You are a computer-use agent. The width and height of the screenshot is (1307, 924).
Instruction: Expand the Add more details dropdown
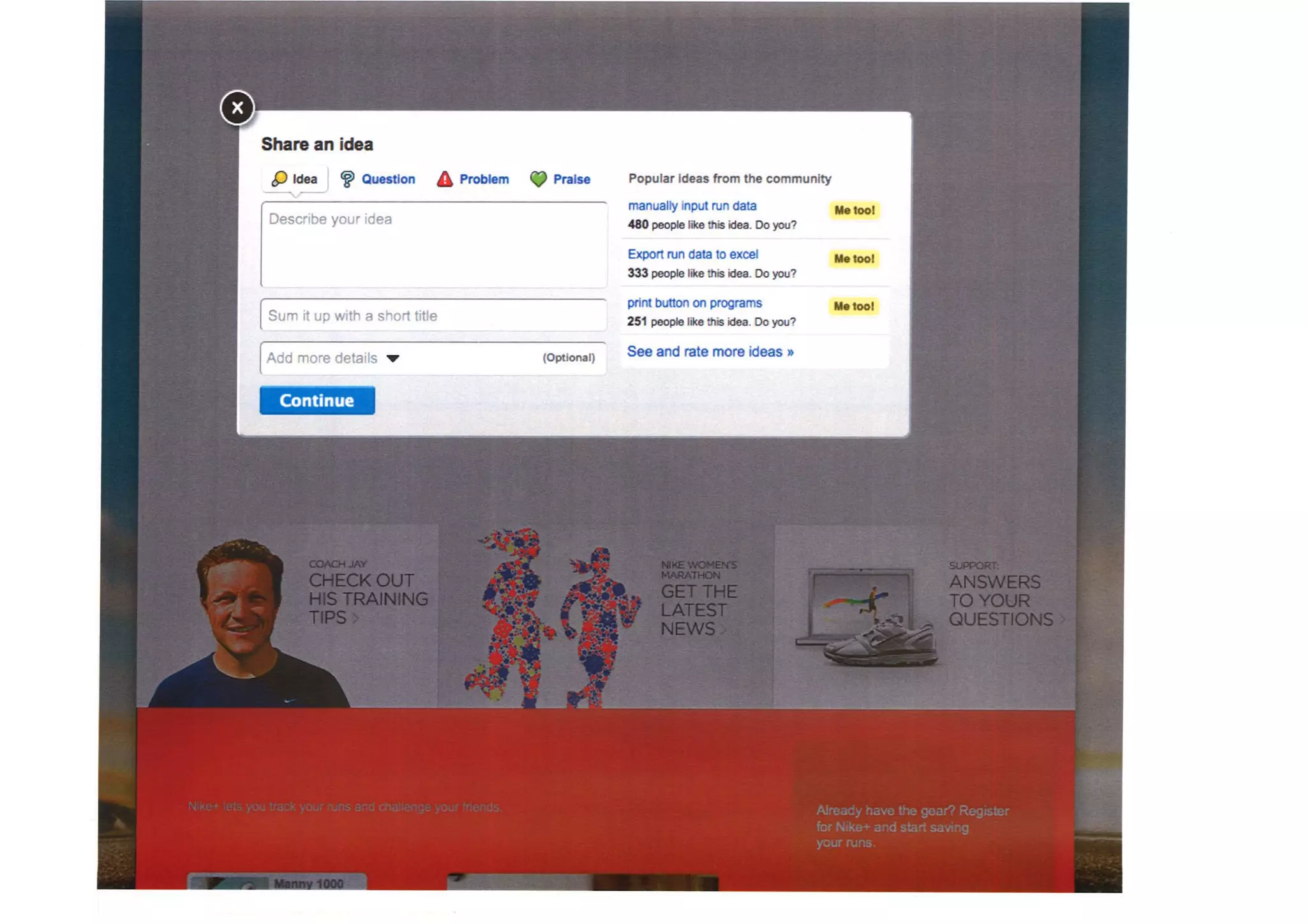pyautogui.click(x=393, y=359)
